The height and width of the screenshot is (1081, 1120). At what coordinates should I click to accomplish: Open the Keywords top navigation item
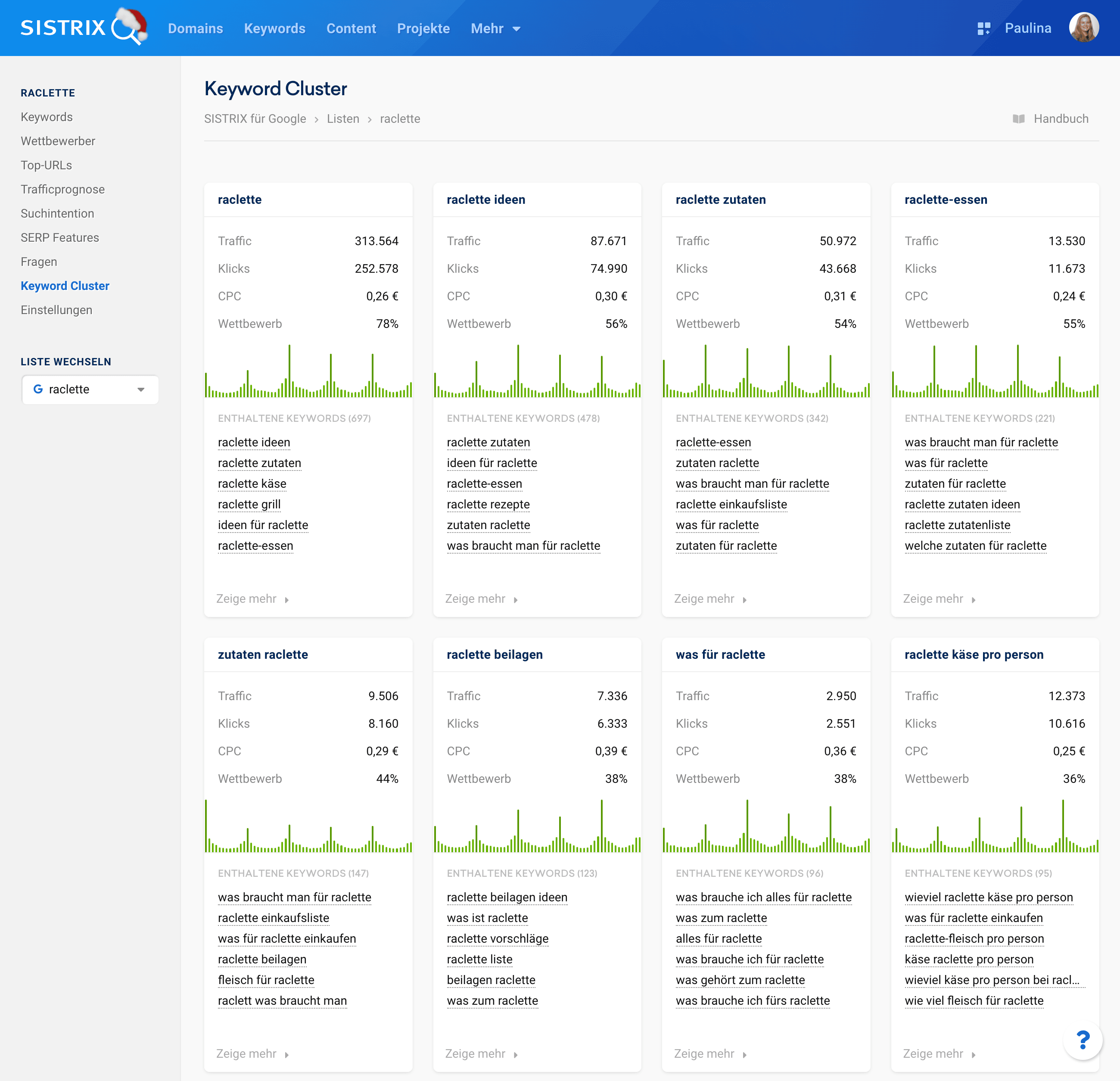[x=274, y=28]
